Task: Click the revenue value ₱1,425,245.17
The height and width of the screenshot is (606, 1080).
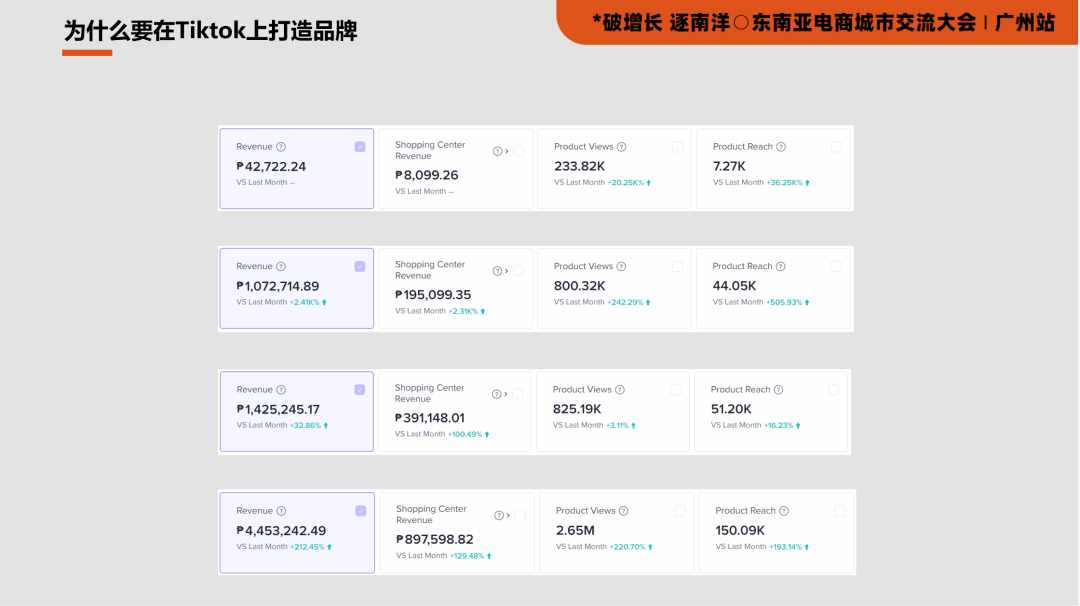Action: 278,410
